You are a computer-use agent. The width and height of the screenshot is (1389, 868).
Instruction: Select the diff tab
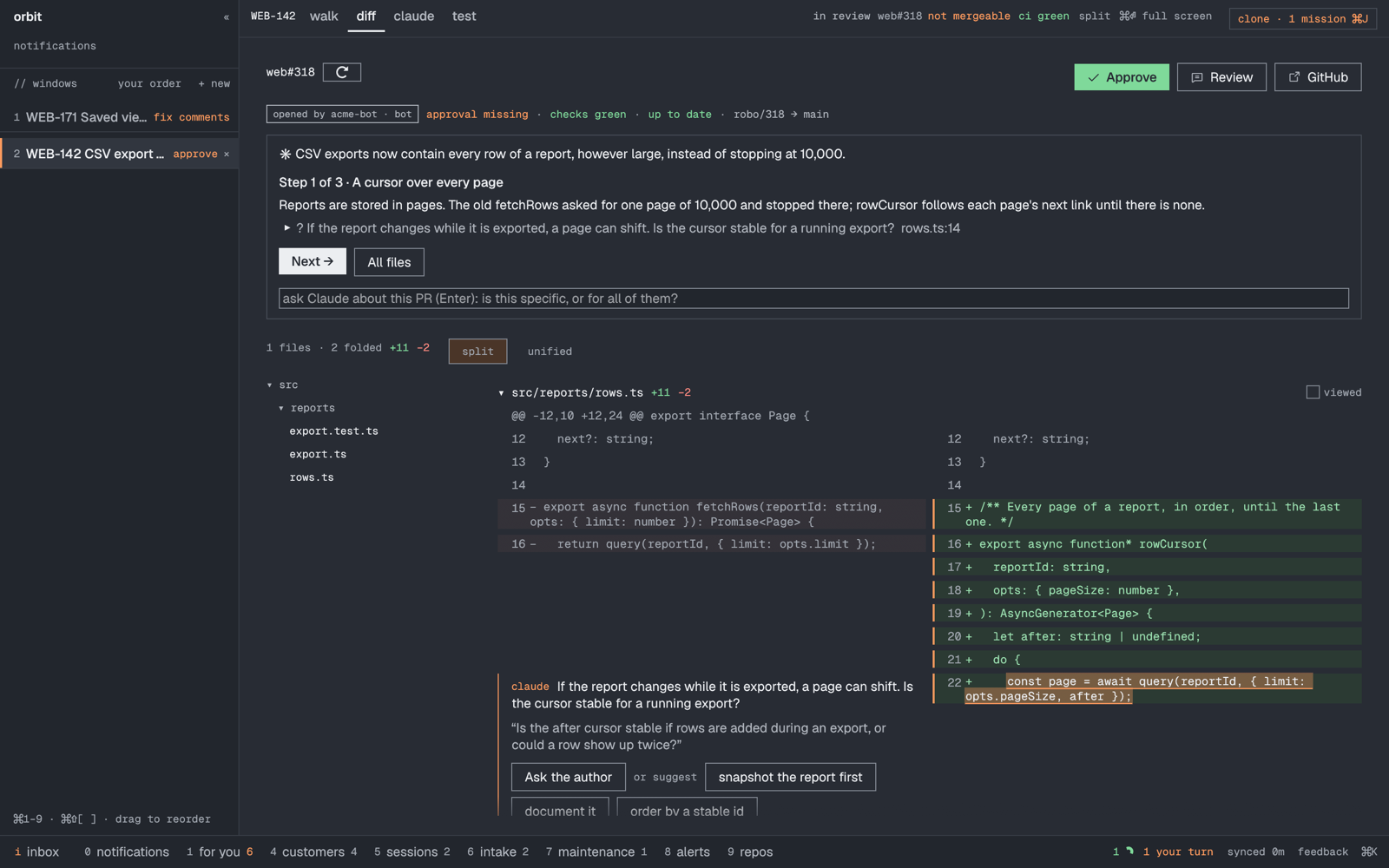pos(366,16)
